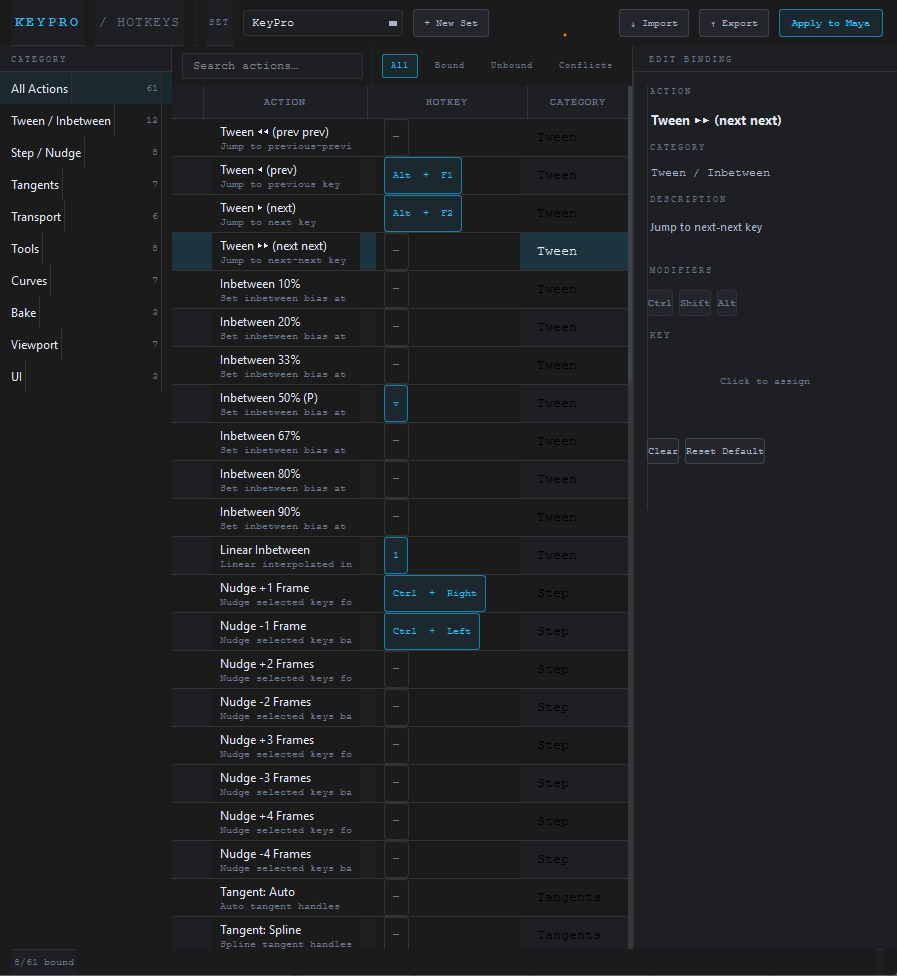Sort by the HOTKEY column header

click(x=446, y=102)
